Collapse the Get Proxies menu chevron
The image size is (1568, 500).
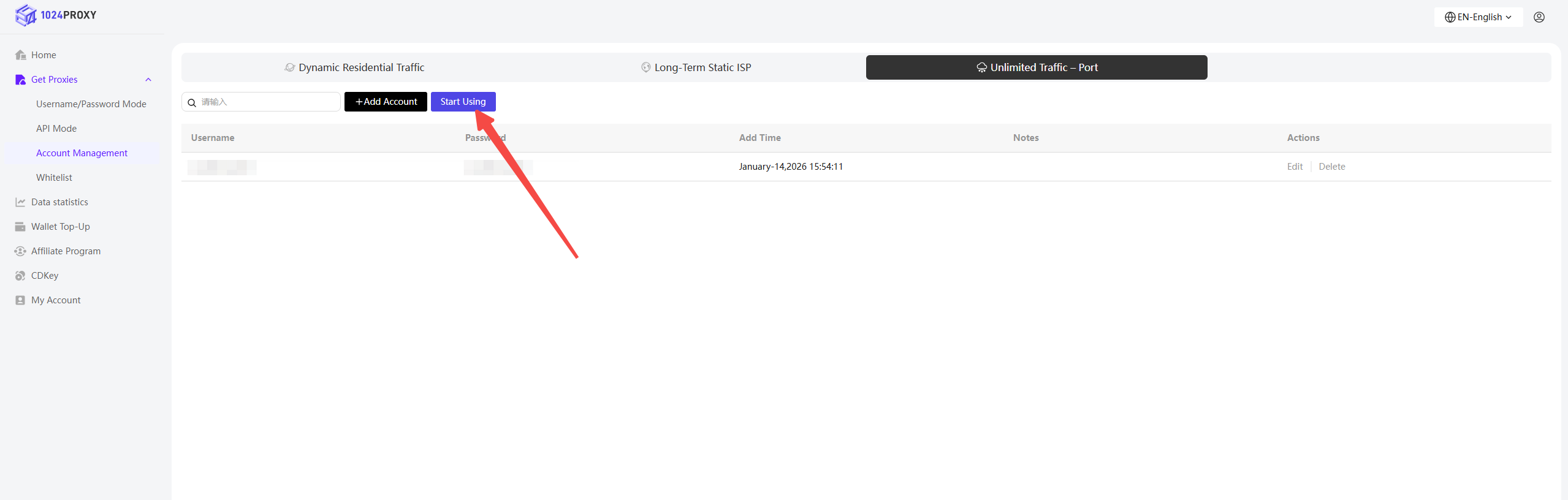[148, 80]
